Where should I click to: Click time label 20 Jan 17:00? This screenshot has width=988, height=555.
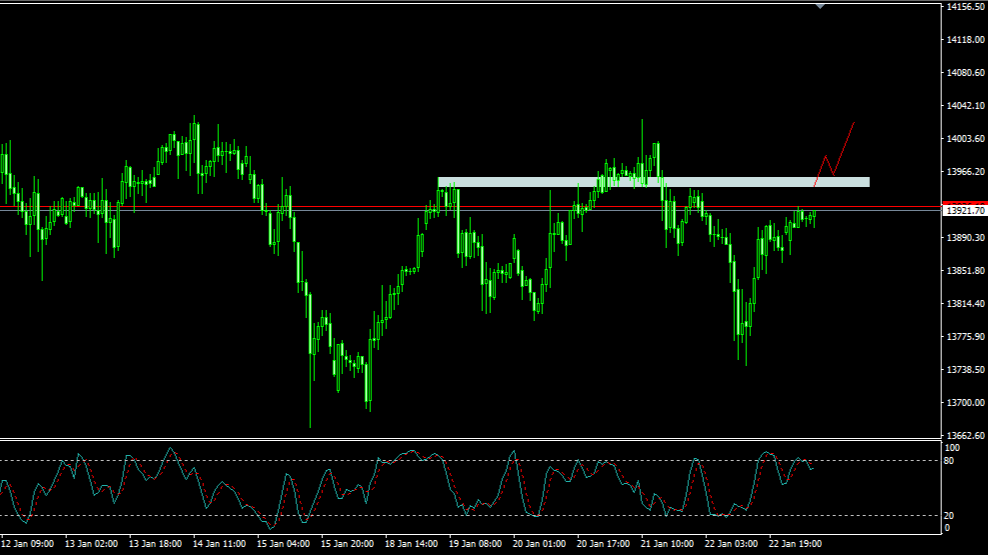603,544
